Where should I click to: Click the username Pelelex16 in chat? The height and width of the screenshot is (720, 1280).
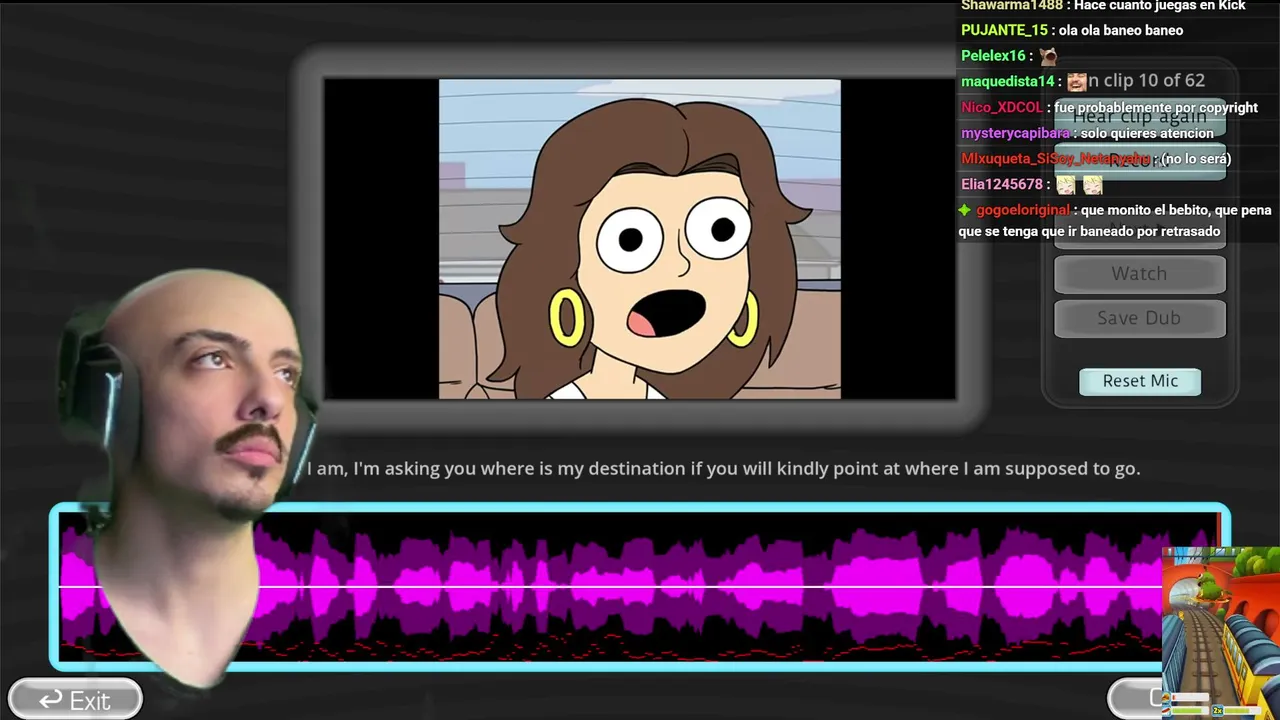994,56
